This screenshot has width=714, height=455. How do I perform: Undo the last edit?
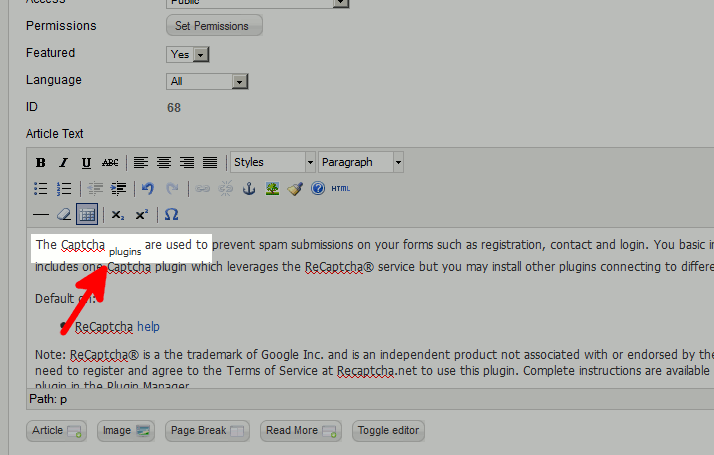pyautogui.click(x=148, y=189)
